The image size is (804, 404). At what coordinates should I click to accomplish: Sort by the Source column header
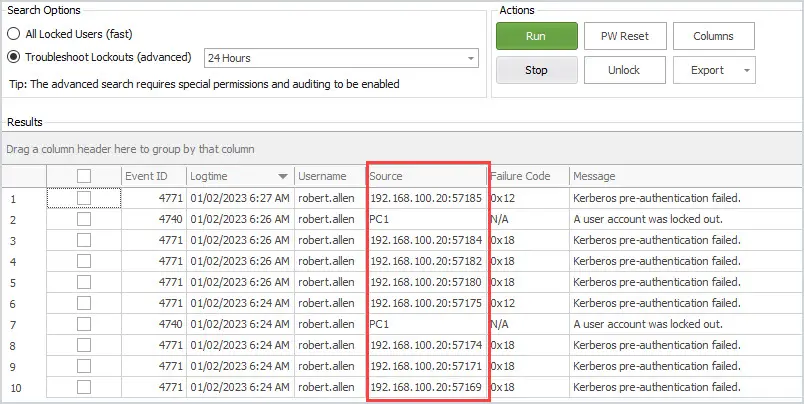(x=427, y=176)
